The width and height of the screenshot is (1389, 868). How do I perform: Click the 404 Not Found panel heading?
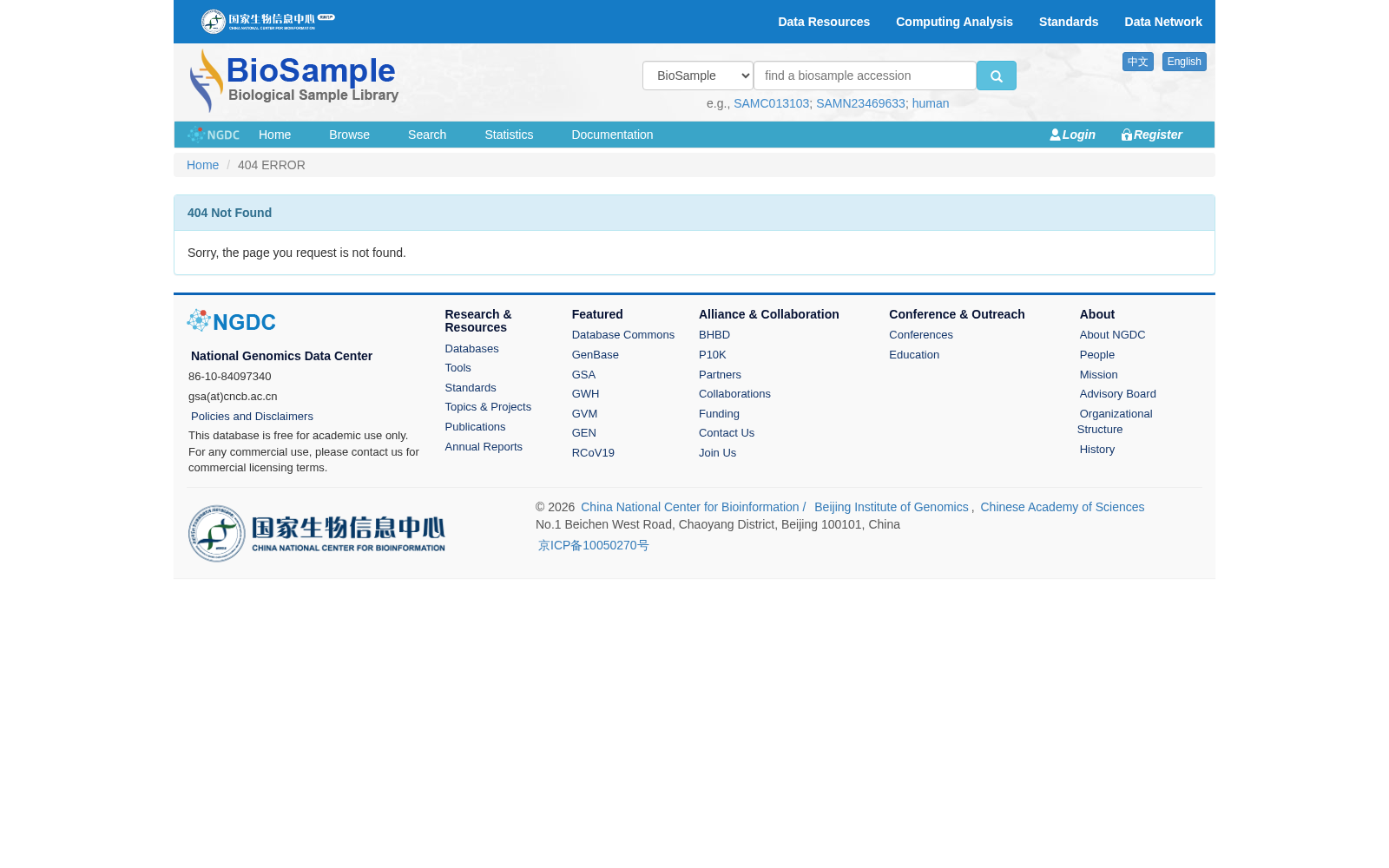694,213
